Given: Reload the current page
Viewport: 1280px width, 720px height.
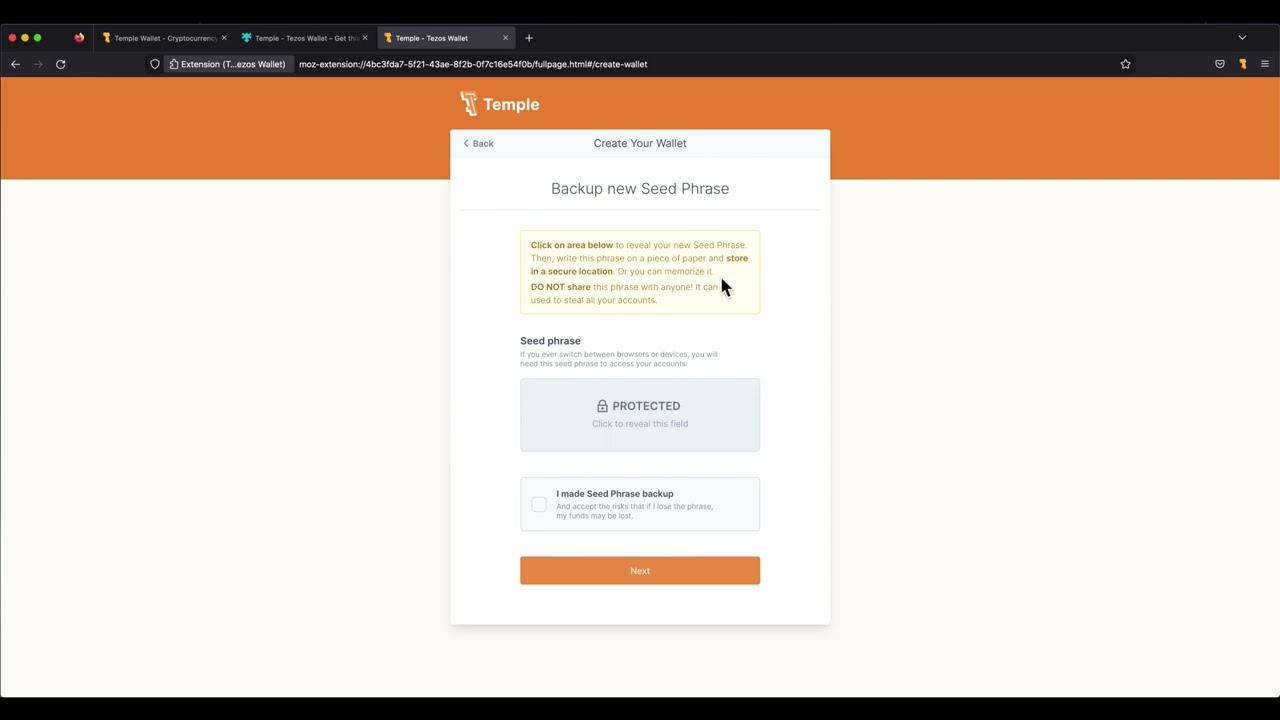Looking at the screenshot, I should coord(61,64).
